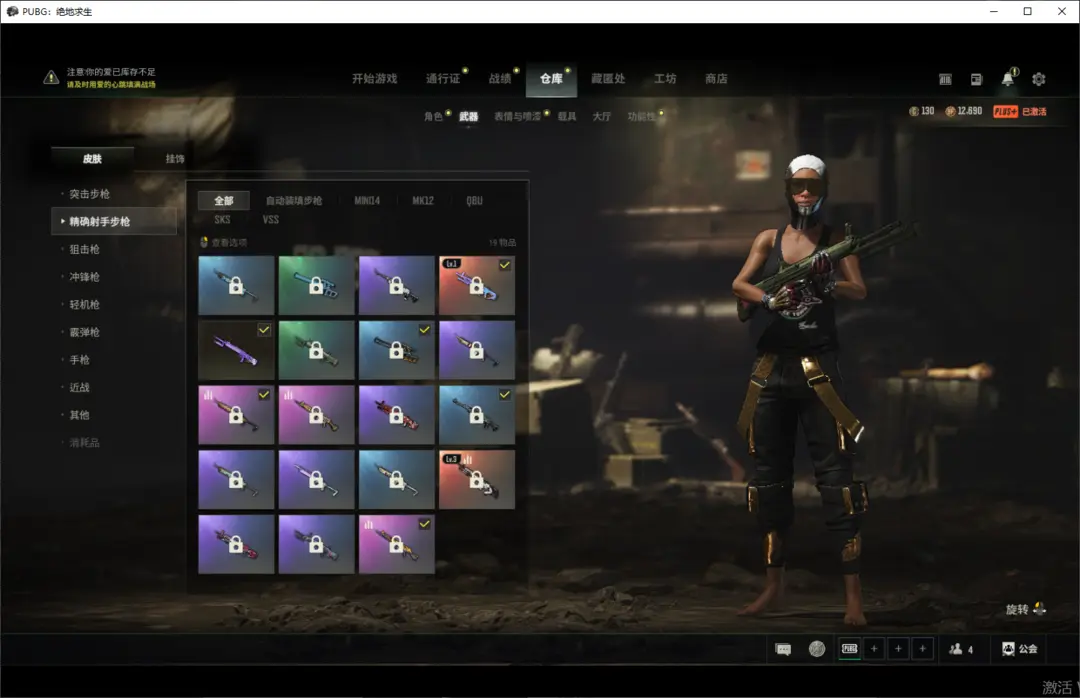Viewport: 1080px width, 698px height.
Task: Click the Lv.1 badge on red-background skin
Action: [452, 264]
